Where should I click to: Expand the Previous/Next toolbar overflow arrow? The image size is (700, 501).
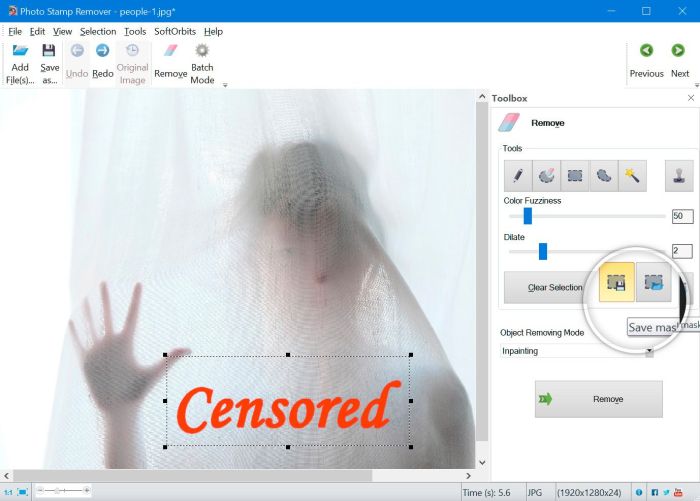[696, 85]
